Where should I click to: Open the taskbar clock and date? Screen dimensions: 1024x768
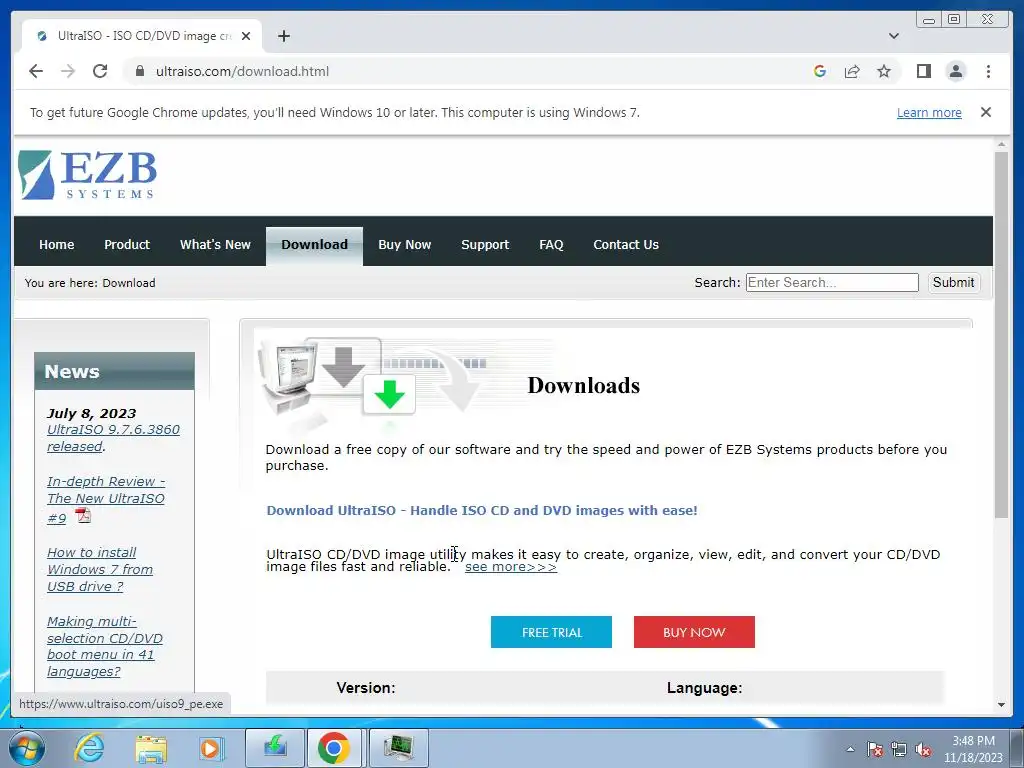tap(973, 749)
